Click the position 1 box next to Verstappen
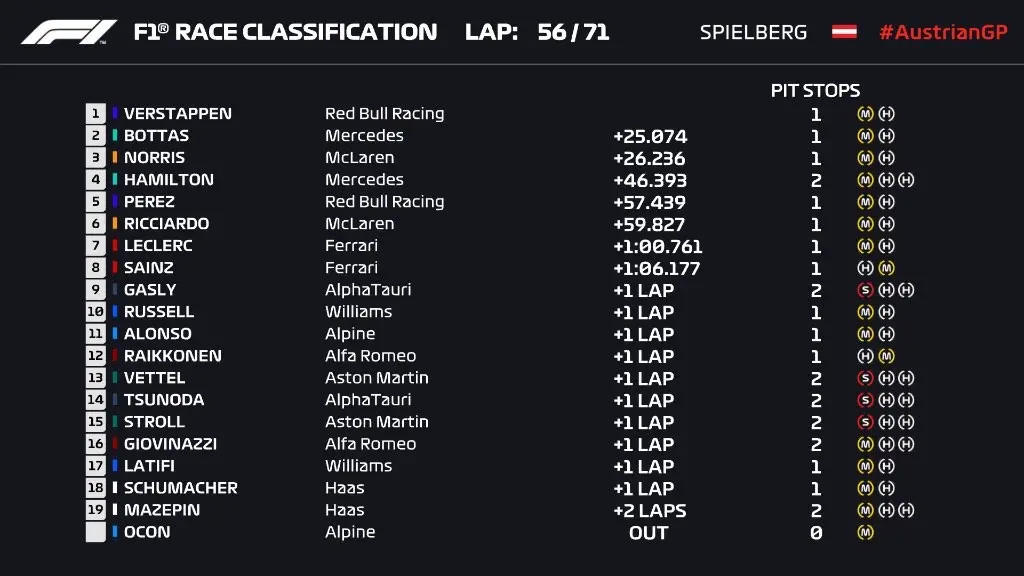The image size is (1024, 576). pyautogui.click(x=96, y=114)
